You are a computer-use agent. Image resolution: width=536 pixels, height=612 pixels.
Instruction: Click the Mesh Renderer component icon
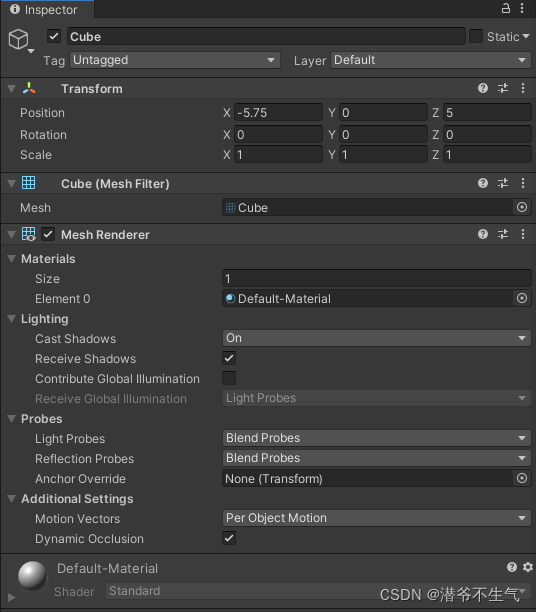point(28,234)
